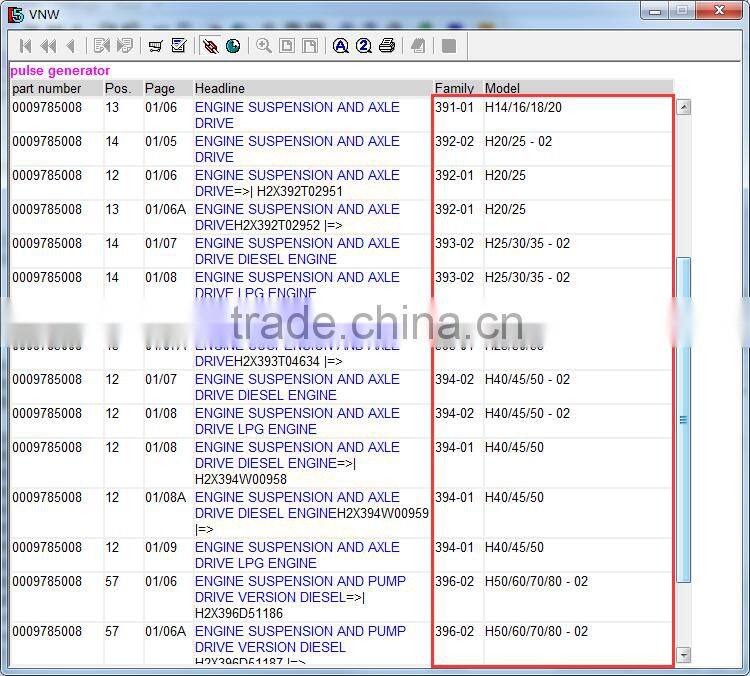The image size is (750, 676).
Task: Open DIESEL ENGINE headline for family 393-02
Action: point(297,251)
